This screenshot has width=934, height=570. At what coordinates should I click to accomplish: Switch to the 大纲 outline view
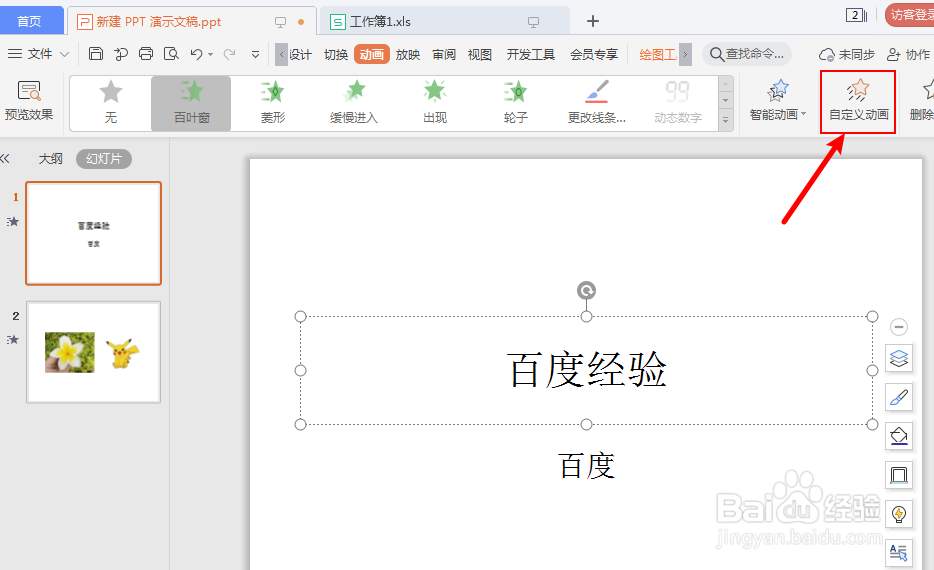point(51,159)
